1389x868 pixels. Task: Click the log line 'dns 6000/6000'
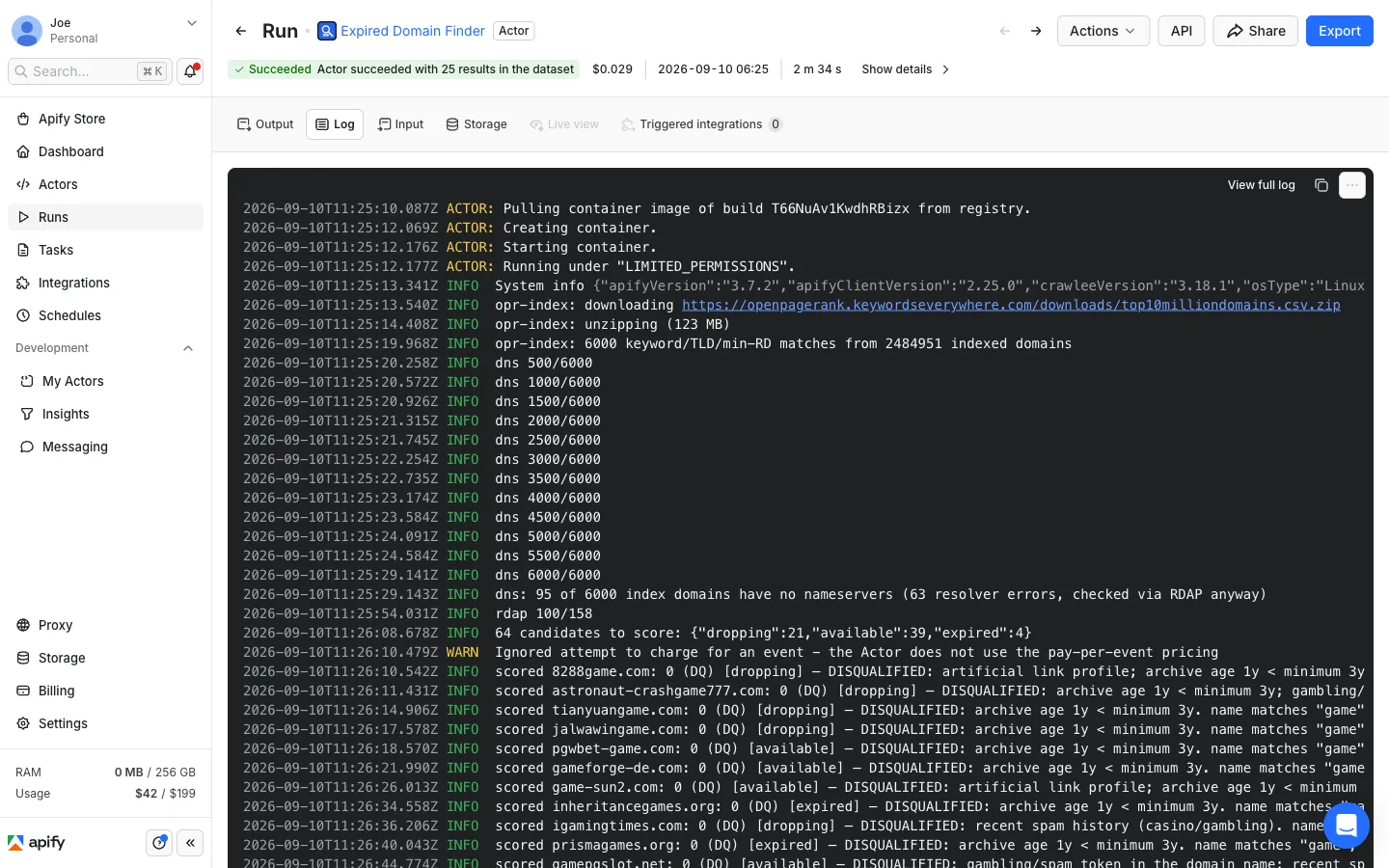click(422, 575)
